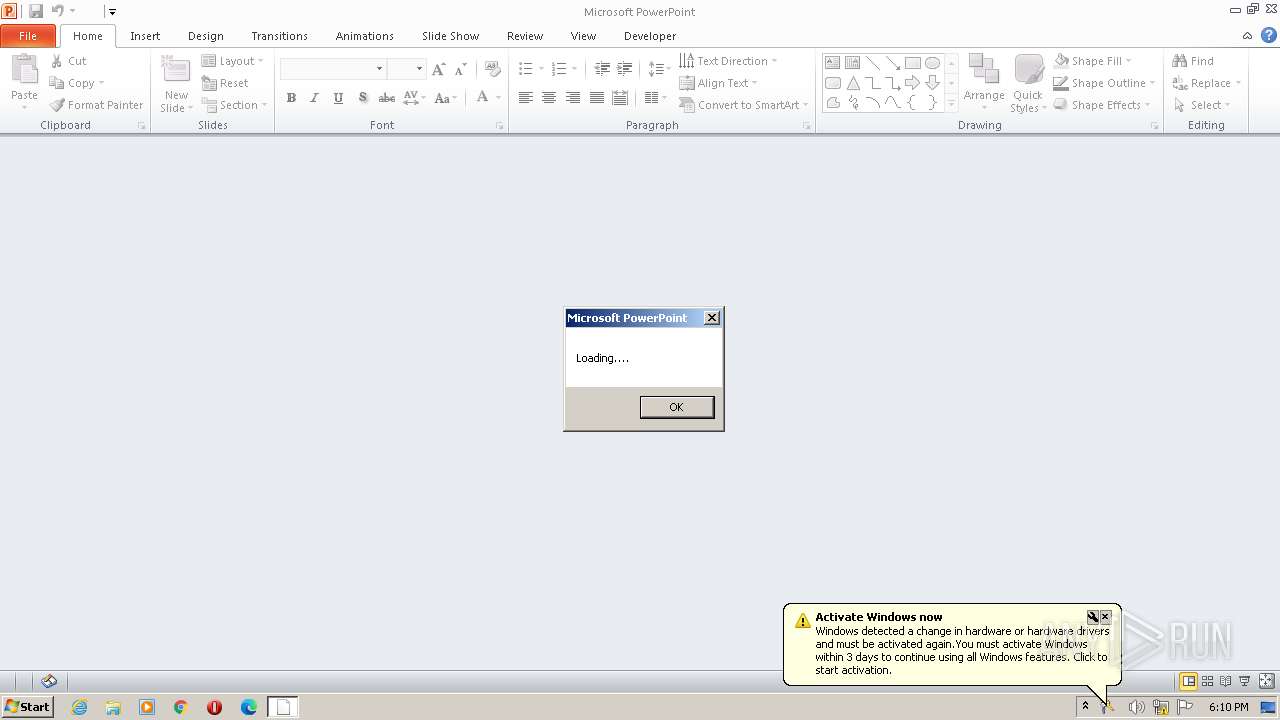1280x720 pixels.
Task: Toggle Strikethrough formatting
Action: pyautogui.click(x=386, y=98)
